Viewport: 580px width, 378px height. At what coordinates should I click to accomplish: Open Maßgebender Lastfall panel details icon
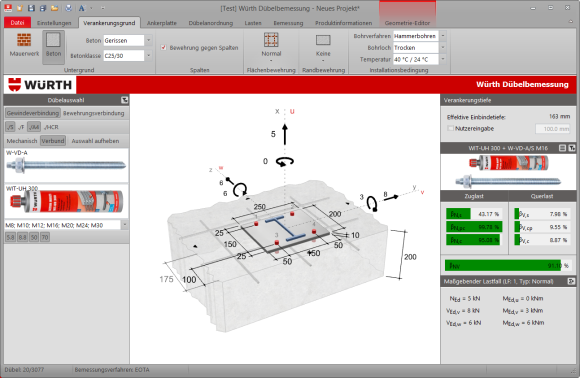[x=571, y=281]
